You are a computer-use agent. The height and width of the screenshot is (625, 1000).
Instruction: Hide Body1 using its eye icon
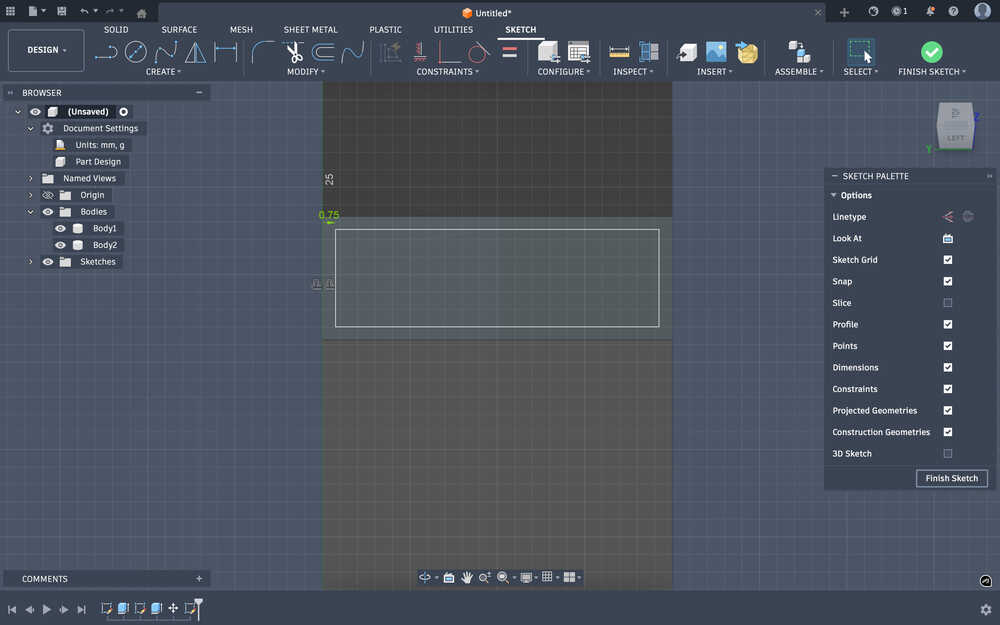60,228
